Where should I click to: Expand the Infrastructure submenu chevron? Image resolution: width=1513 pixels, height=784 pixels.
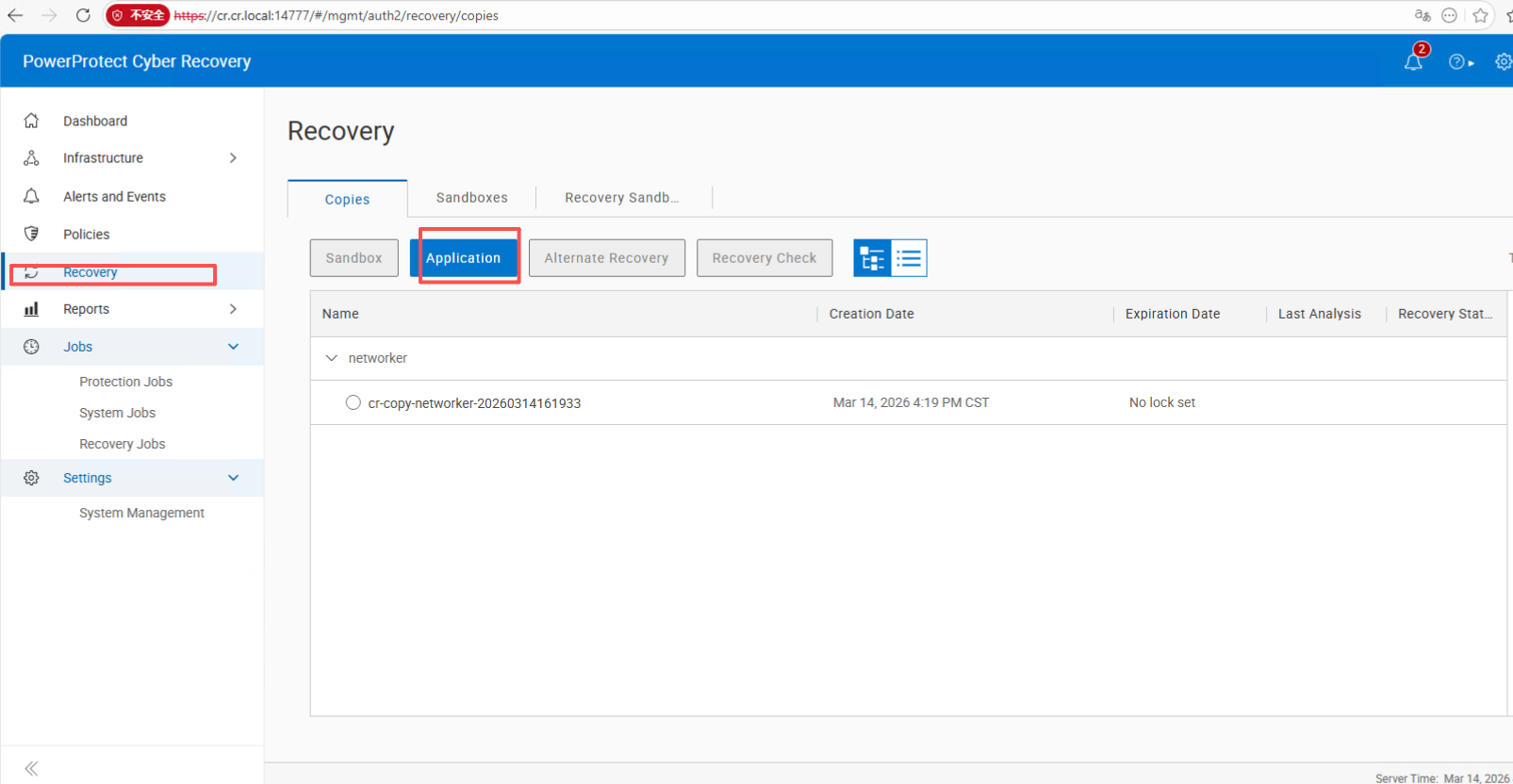click(233, 157)
